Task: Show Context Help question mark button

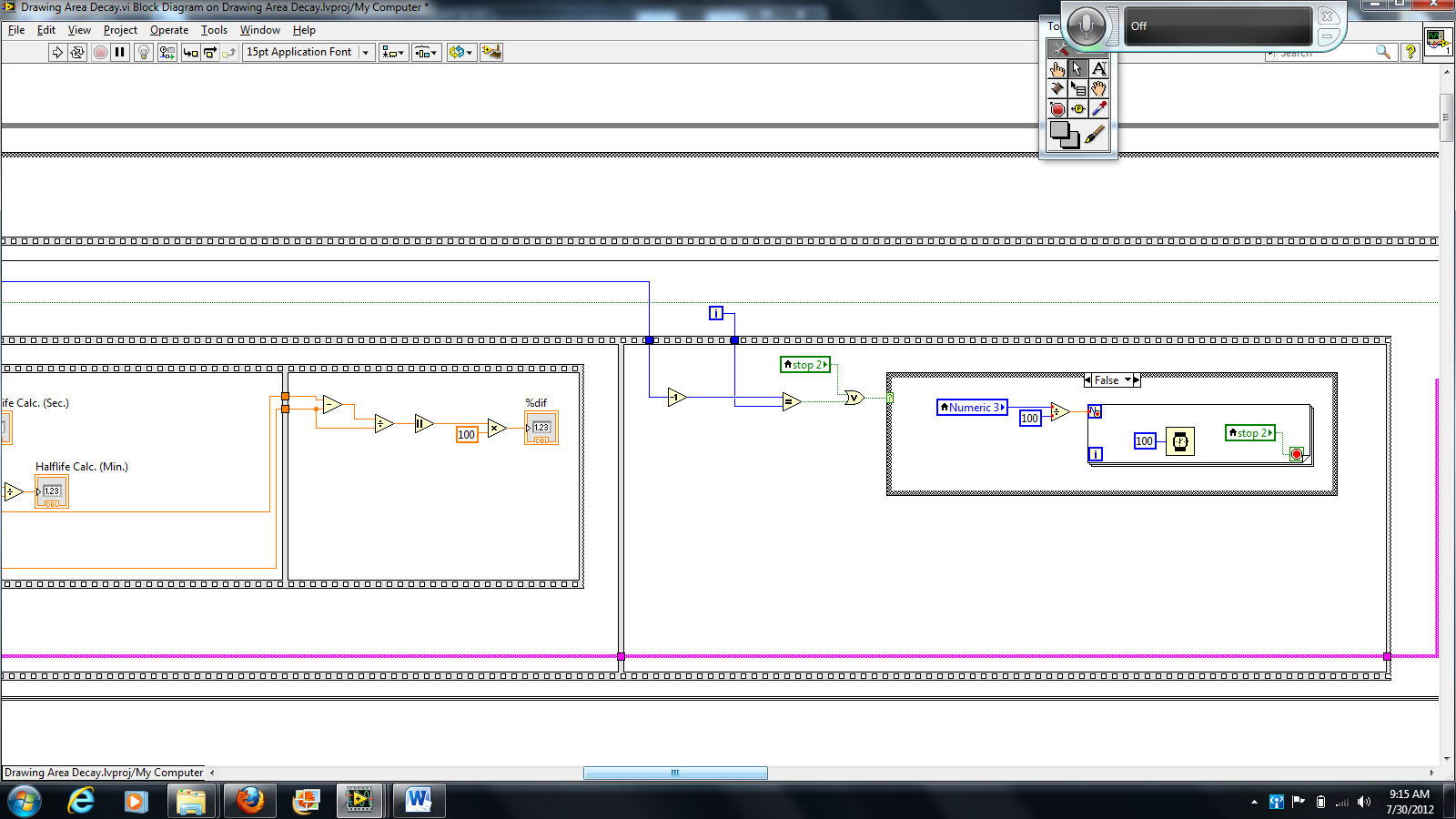Action: 1410,52
